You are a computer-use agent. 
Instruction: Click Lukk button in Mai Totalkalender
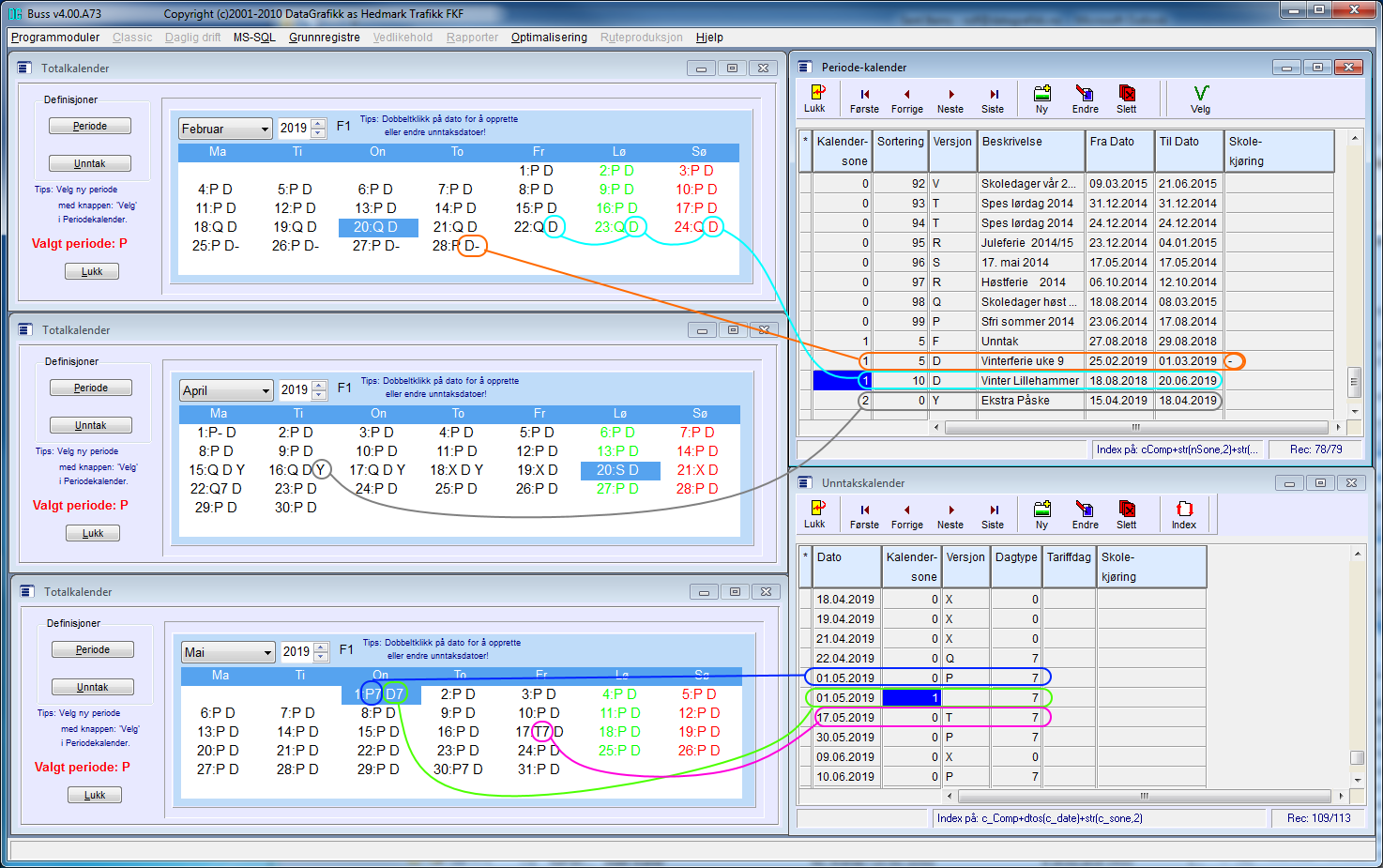pyautogui.click(x=95, y=795)
